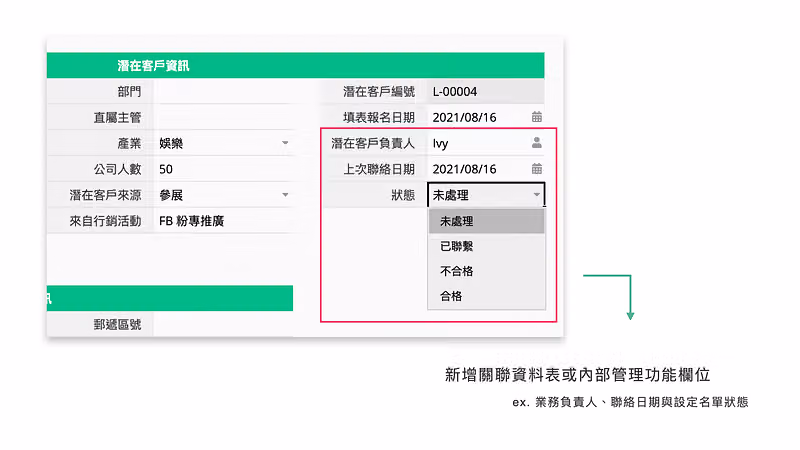Select 合格 in the status list

tap(487, 296)
